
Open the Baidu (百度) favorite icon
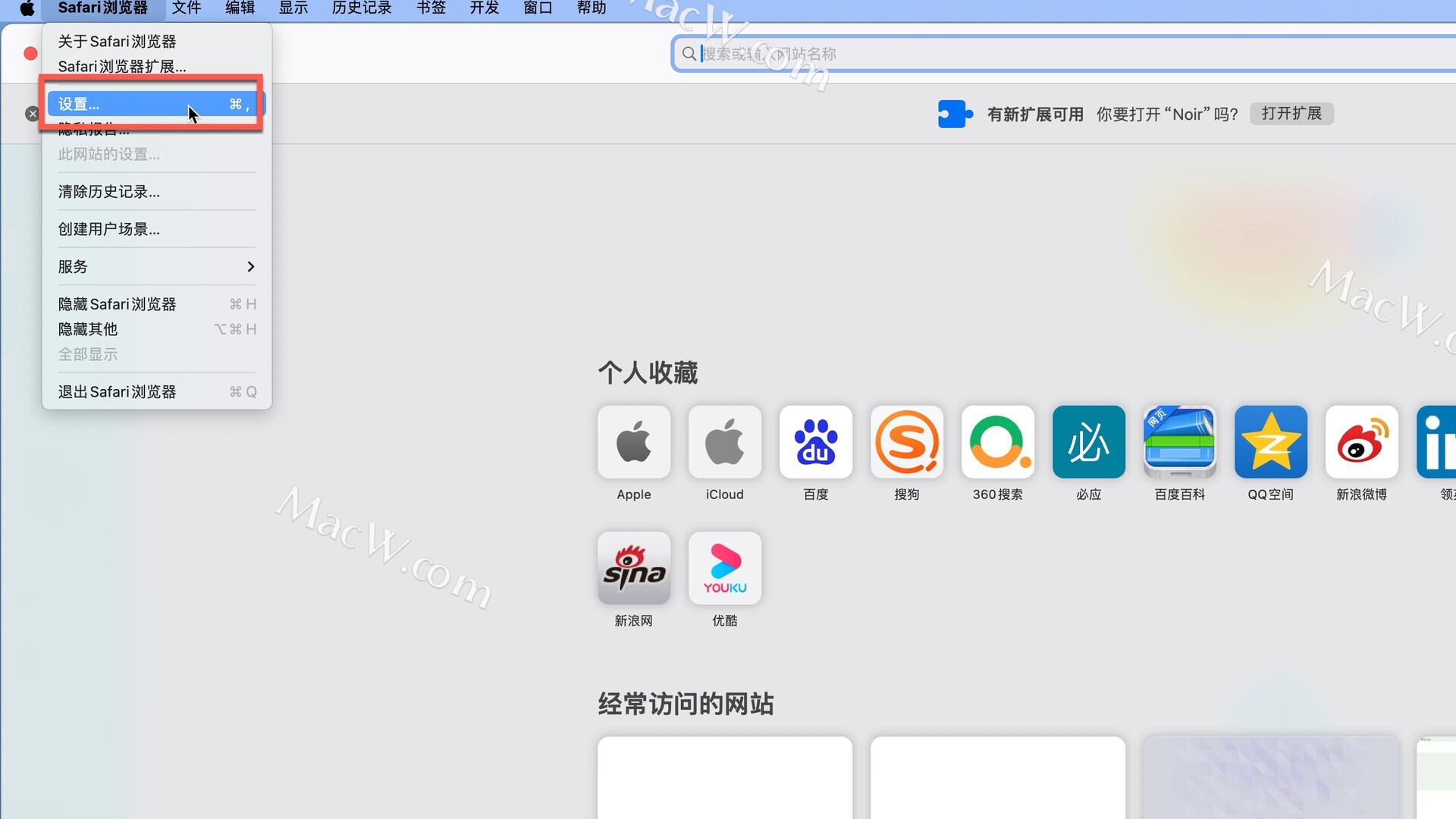pos(816,442)
